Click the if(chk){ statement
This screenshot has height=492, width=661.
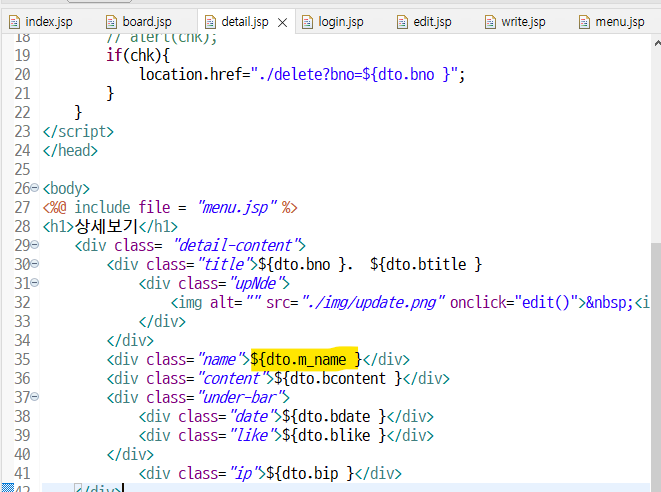[138, 55]
